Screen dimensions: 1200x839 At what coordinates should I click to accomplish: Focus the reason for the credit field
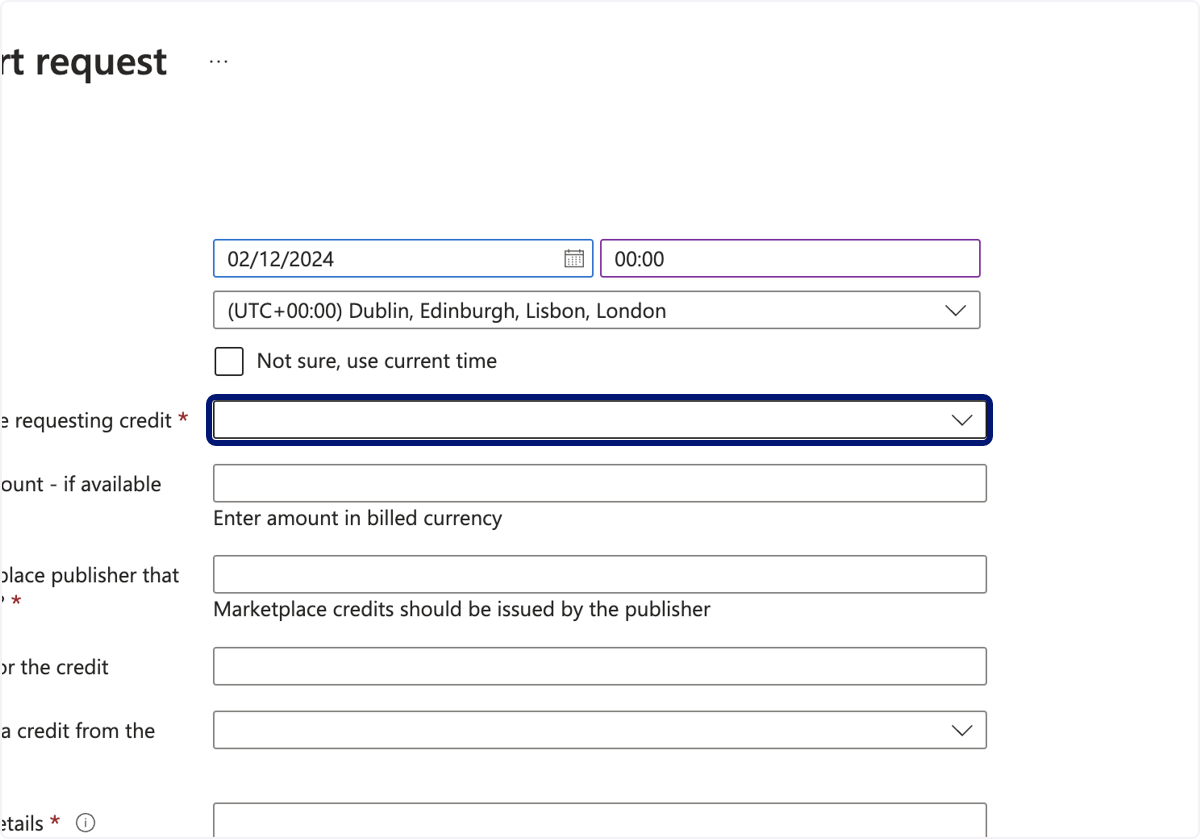click(x=600, y=666)
